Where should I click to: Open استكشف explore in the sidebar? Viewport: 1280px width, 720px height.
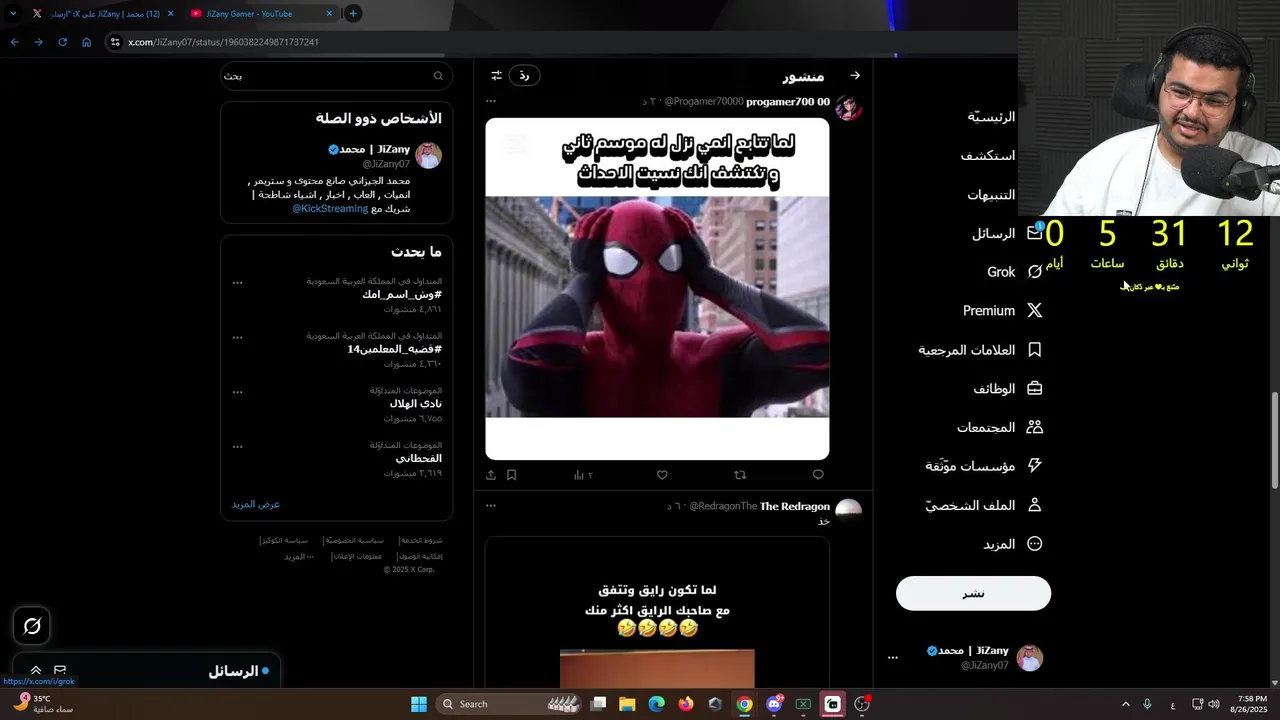click(988, 155)
